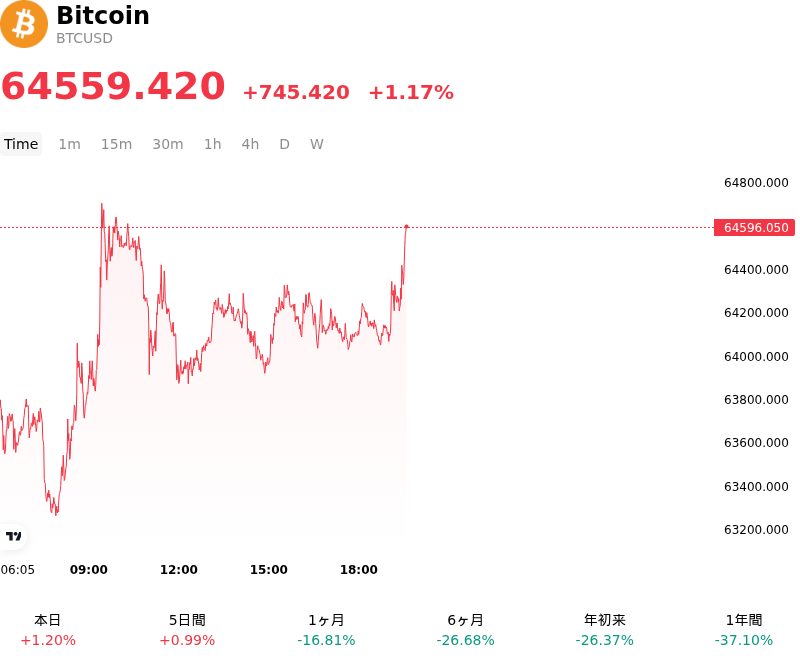Select the 年初来 -26.37% range

[605, 630]
